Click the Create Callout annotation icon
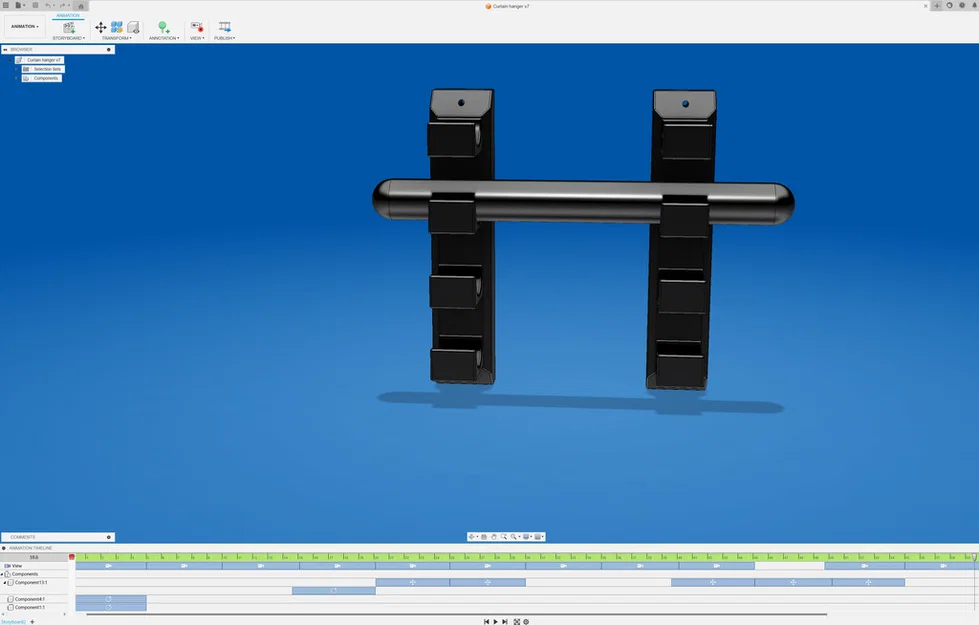The width and height of the screenshot is (979, 625). (164, 27)
